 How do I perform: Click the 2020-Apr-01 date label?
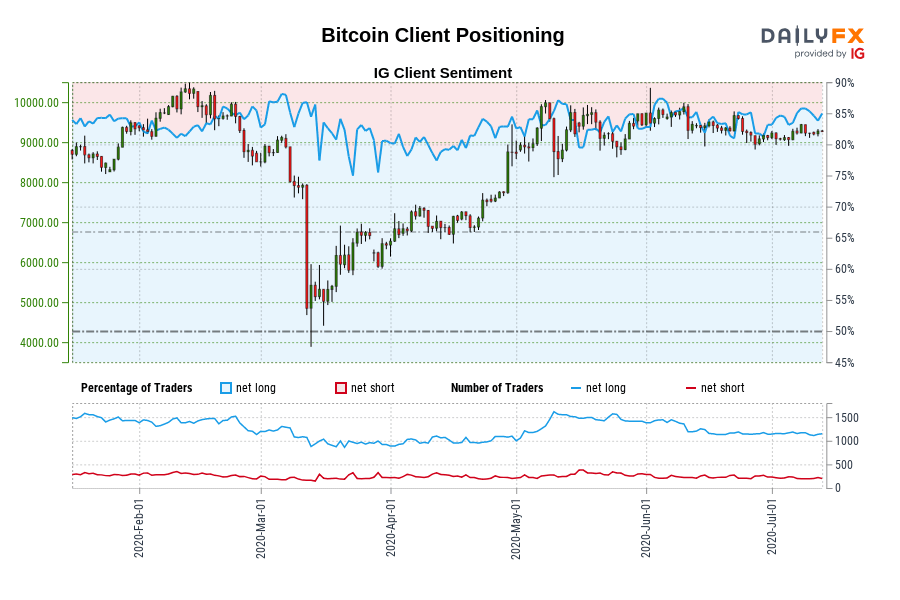pos(391,527)
